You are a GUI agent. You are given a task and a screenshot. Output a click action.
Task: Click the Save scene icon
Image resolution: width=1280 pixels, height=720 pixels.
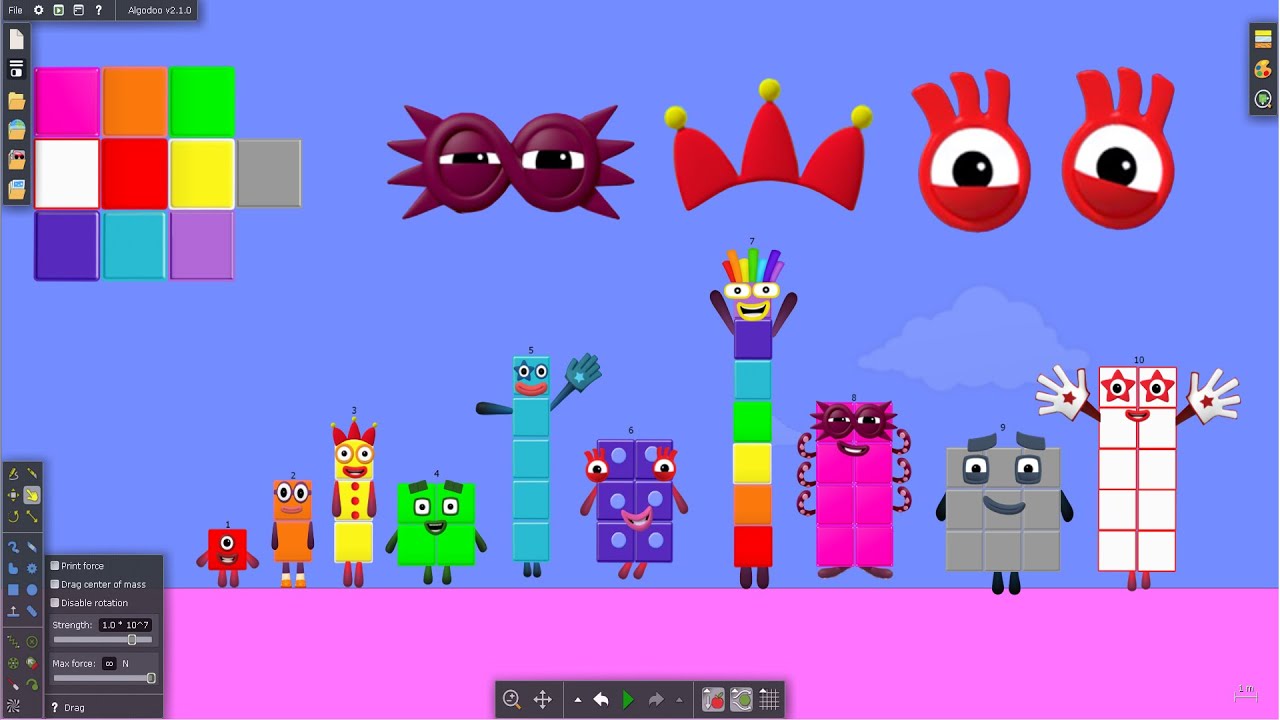pyautogui.click(x=16, y=70)
